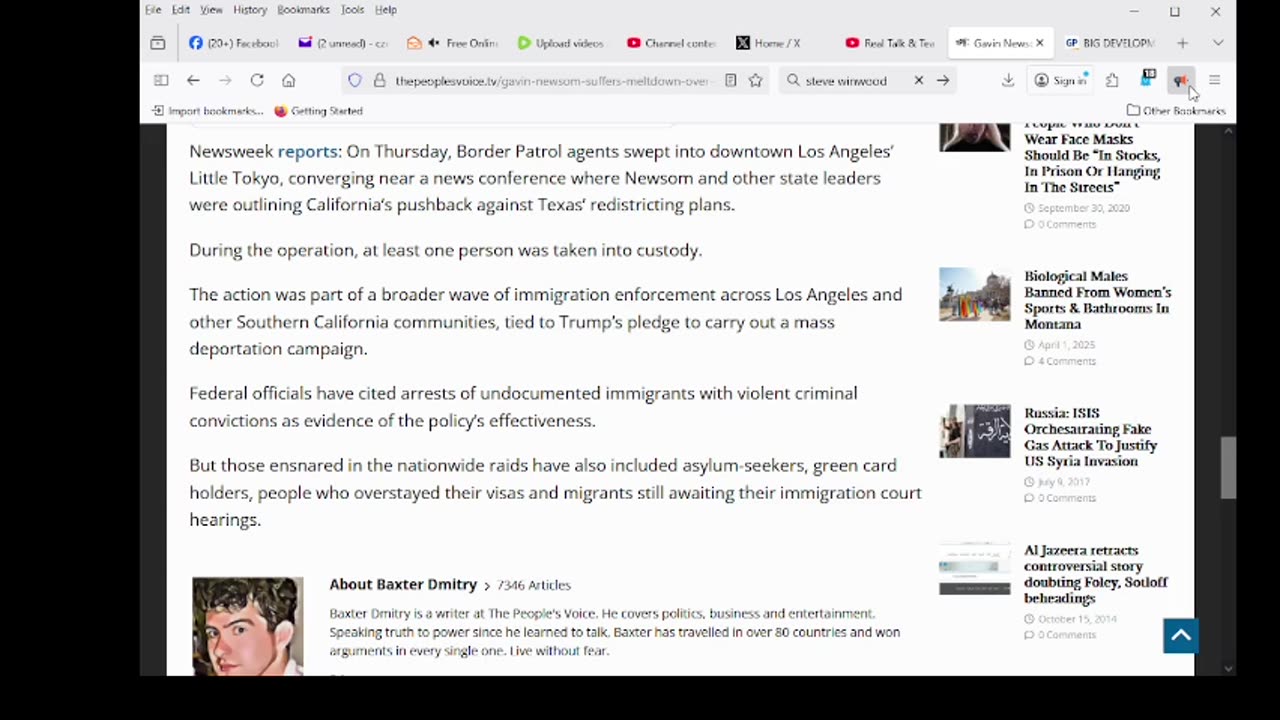The image size is (1280, 720).
Task: Open the Help menu
Action: tap(386, 10)
